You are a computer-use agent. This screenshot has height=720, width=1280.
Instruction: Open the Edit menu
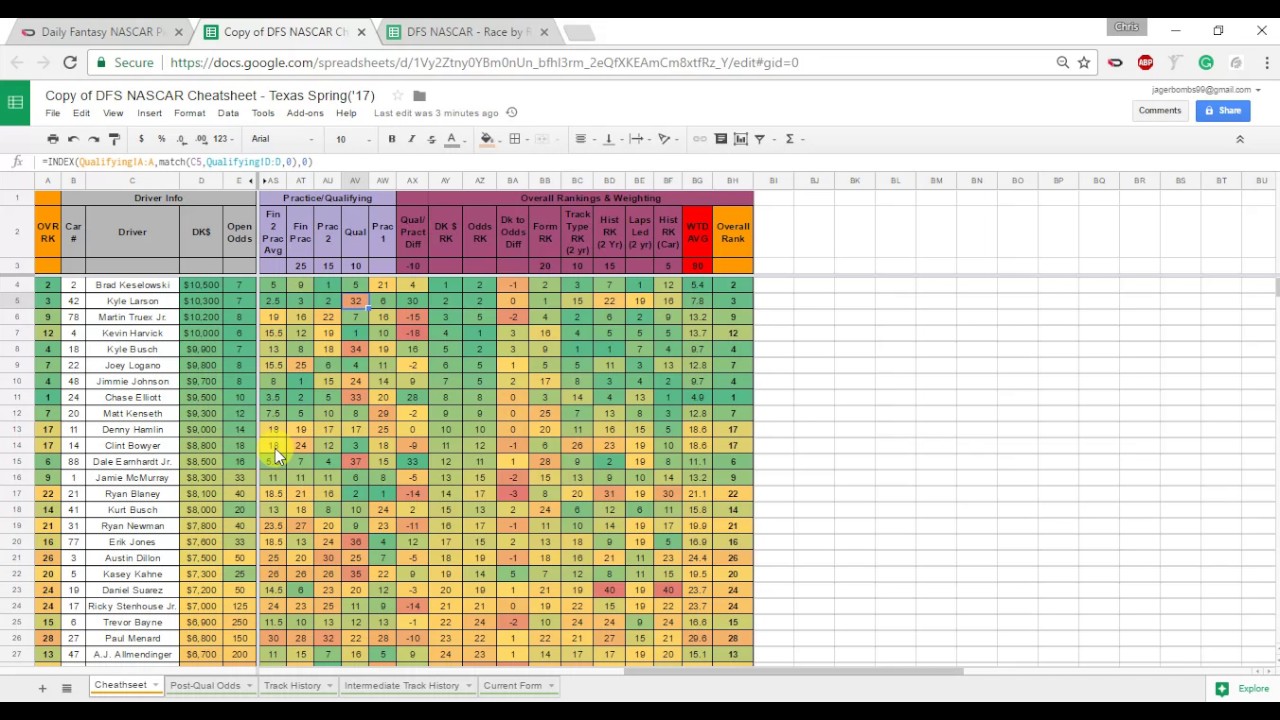click(x=81, y=113)
